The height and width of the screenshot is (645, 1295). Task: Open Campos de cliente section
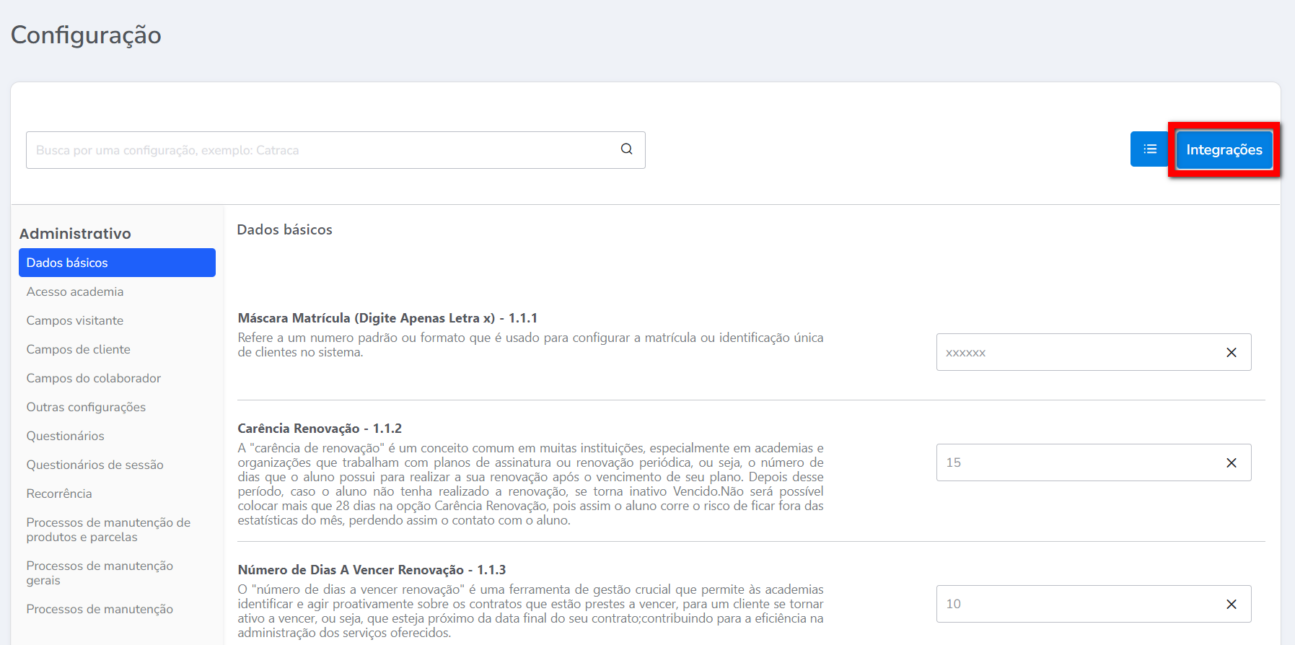78,350
